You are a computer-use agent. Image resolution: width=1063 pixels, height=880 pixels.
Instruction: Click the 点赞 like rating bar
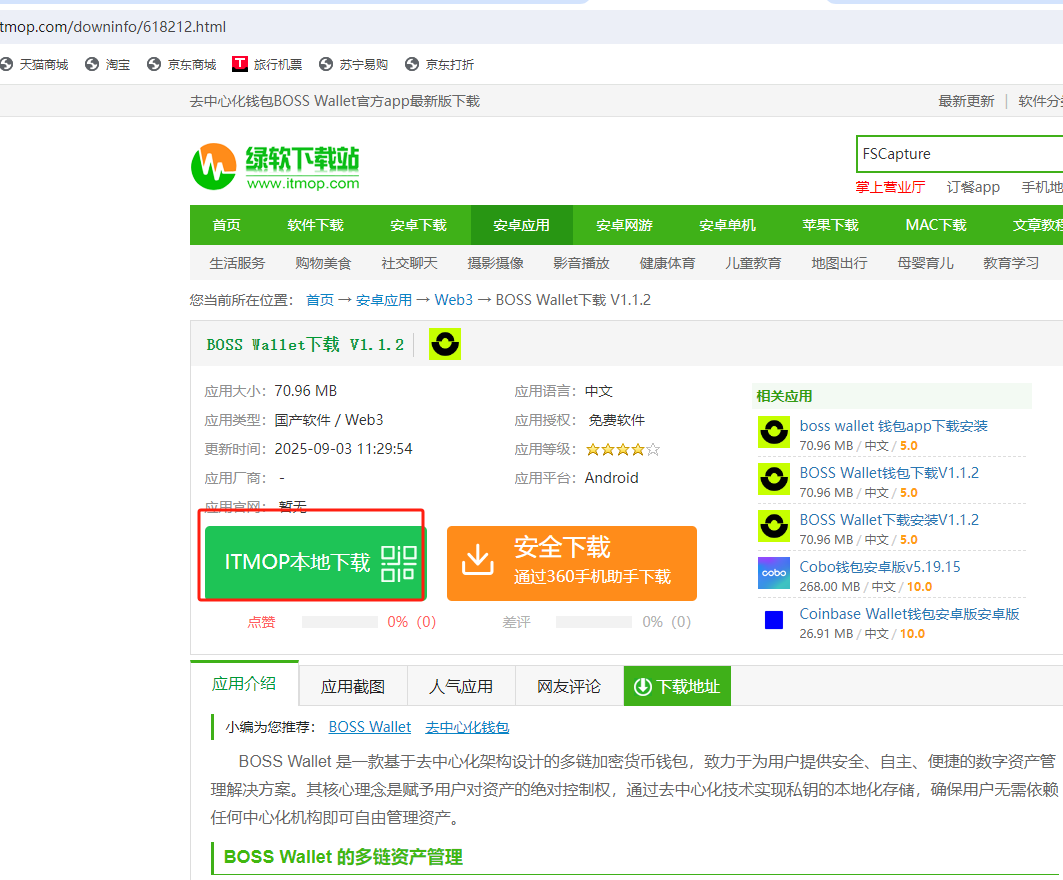pyautogui.click(x=339, y=622)
